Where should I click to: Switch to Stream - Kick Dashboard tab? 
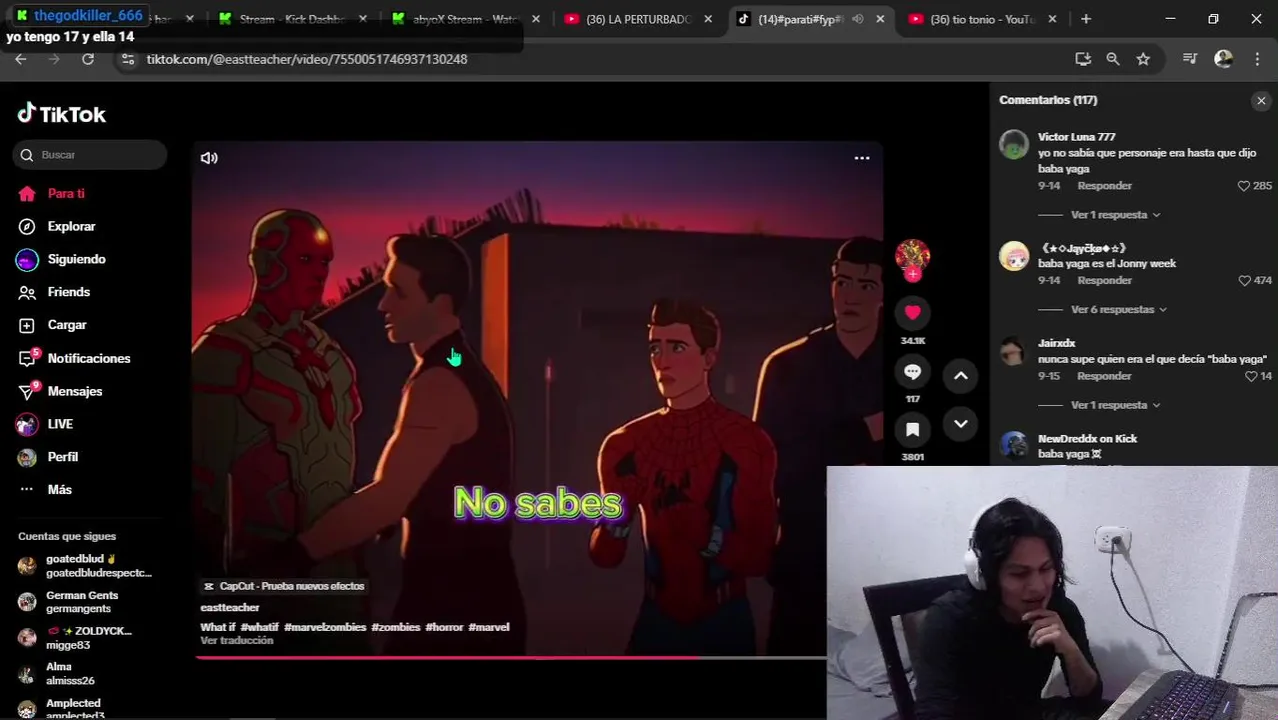click(294, 19)
